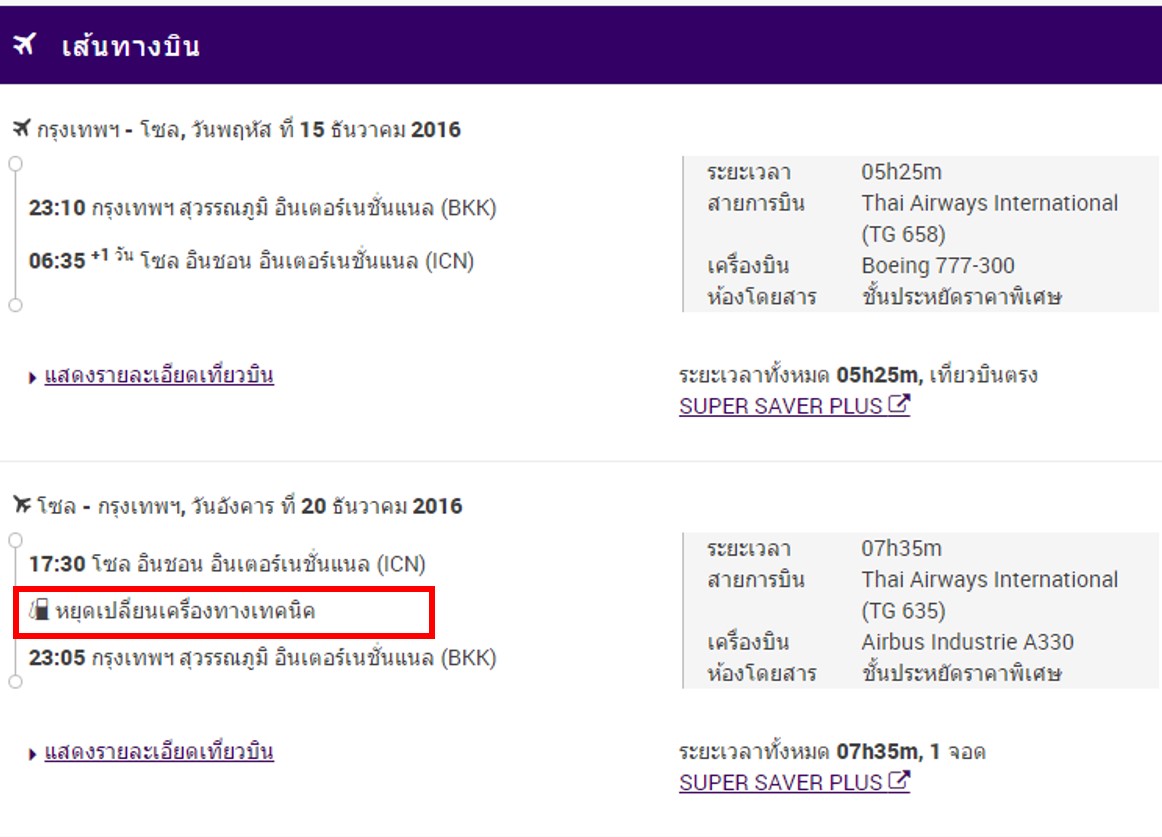
Task: Expand return flight details arrow
Action: (x=32, y=754)
